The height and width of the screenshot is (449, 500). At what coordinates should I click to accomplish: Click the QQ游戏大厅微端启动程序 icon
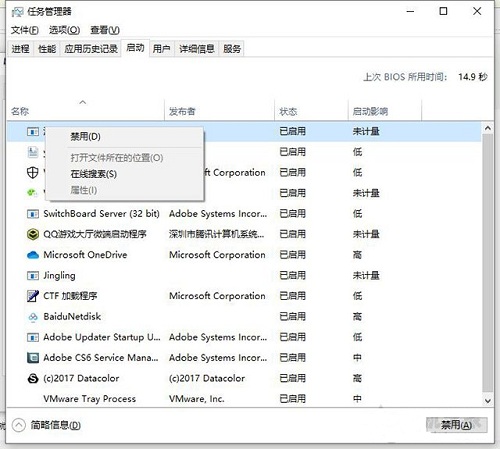click(x=33, y=234)
